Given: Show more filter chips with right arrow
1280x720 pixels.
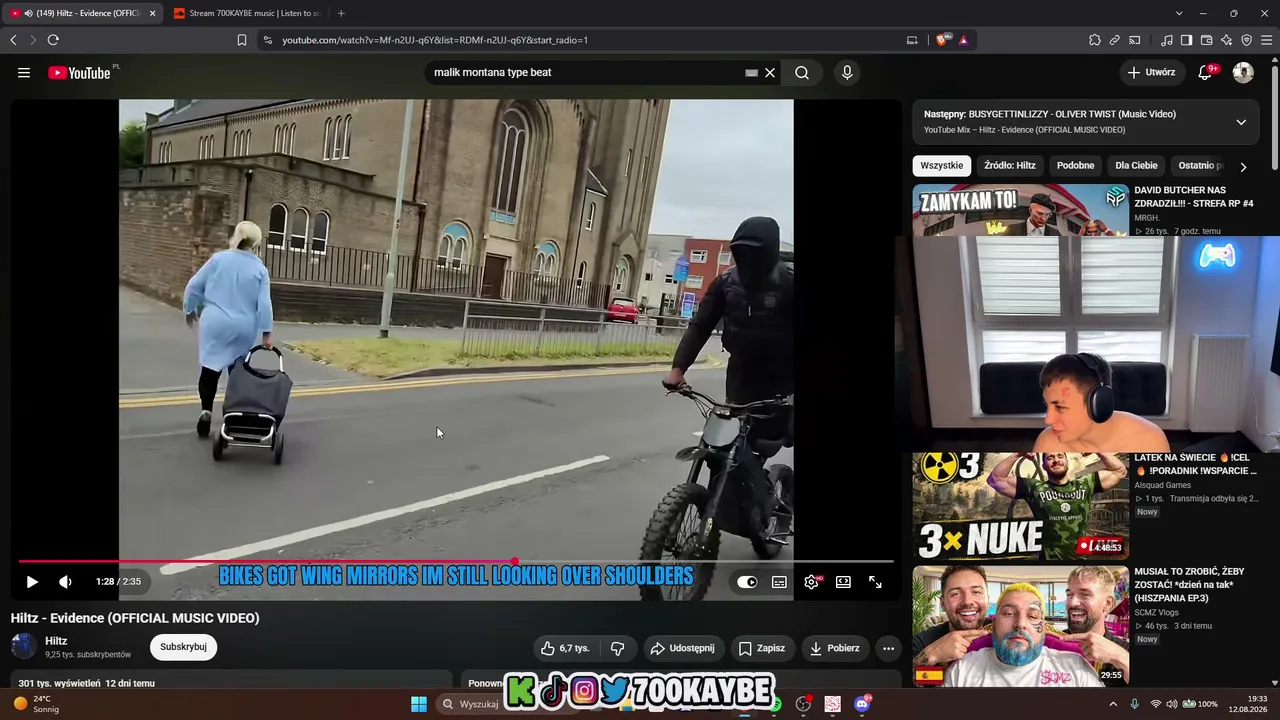Looking at the screenshot, I should 1243,167.
